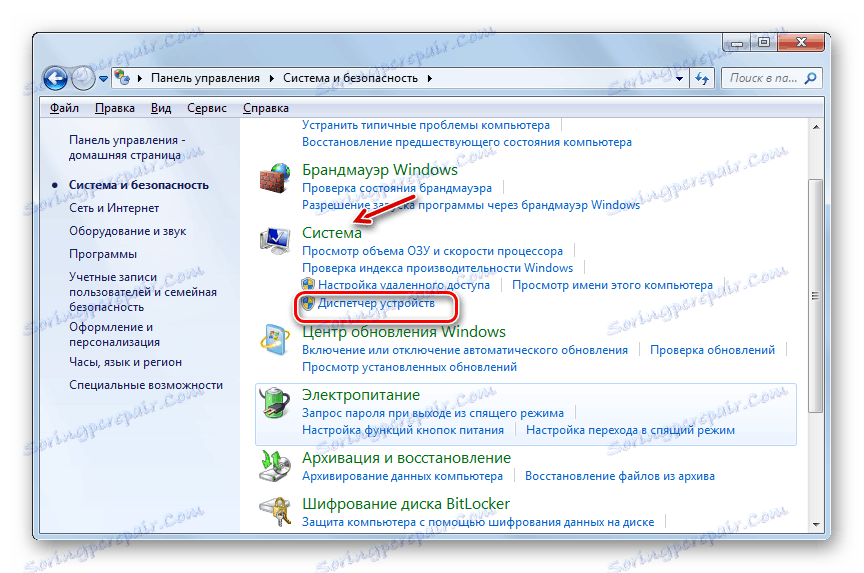Click Просмотр объема ОЗУ и скорости процессора
This screenshot has height=573, width=864.
(x=433, y=251)
